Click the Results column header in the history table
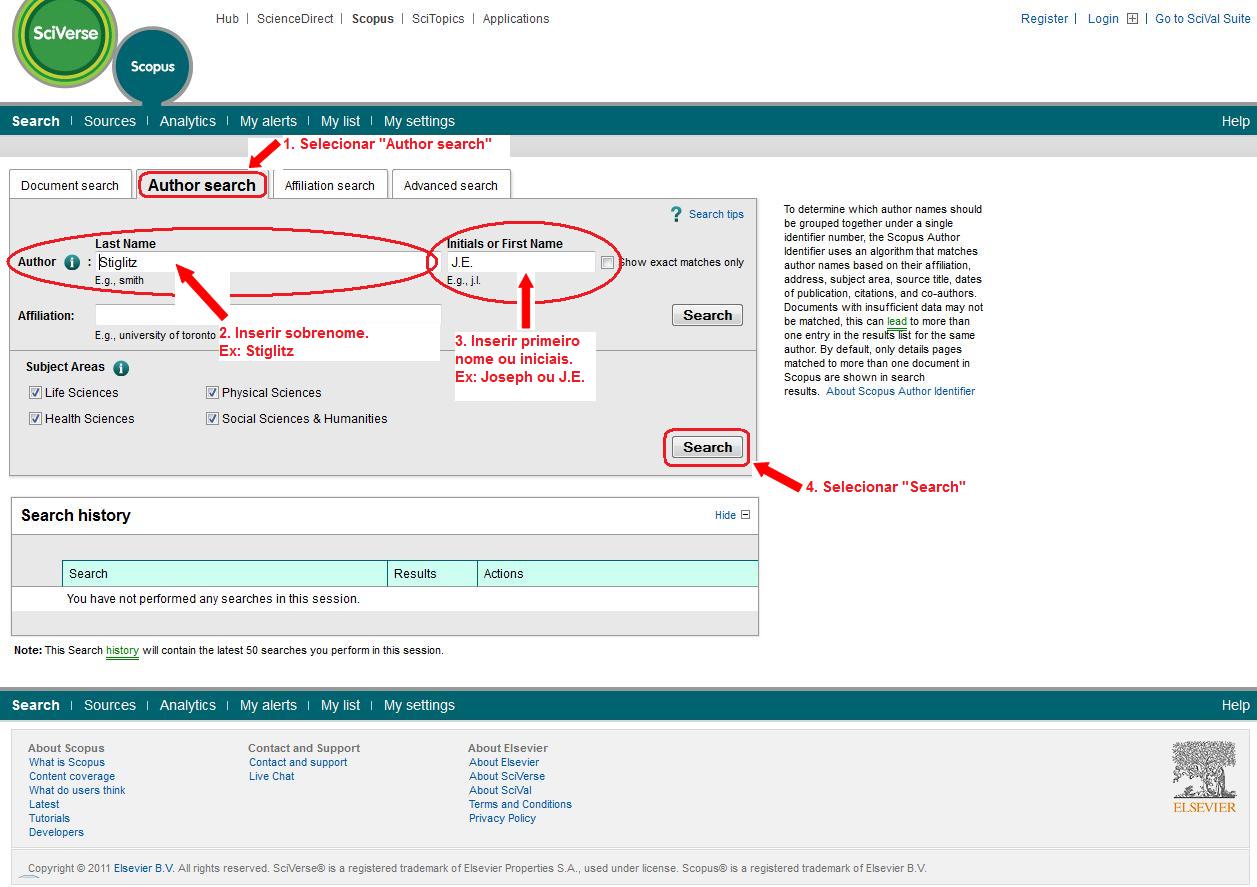This screenshot has height=887, width=1257. pyautogui.click(x=432, y=573)
